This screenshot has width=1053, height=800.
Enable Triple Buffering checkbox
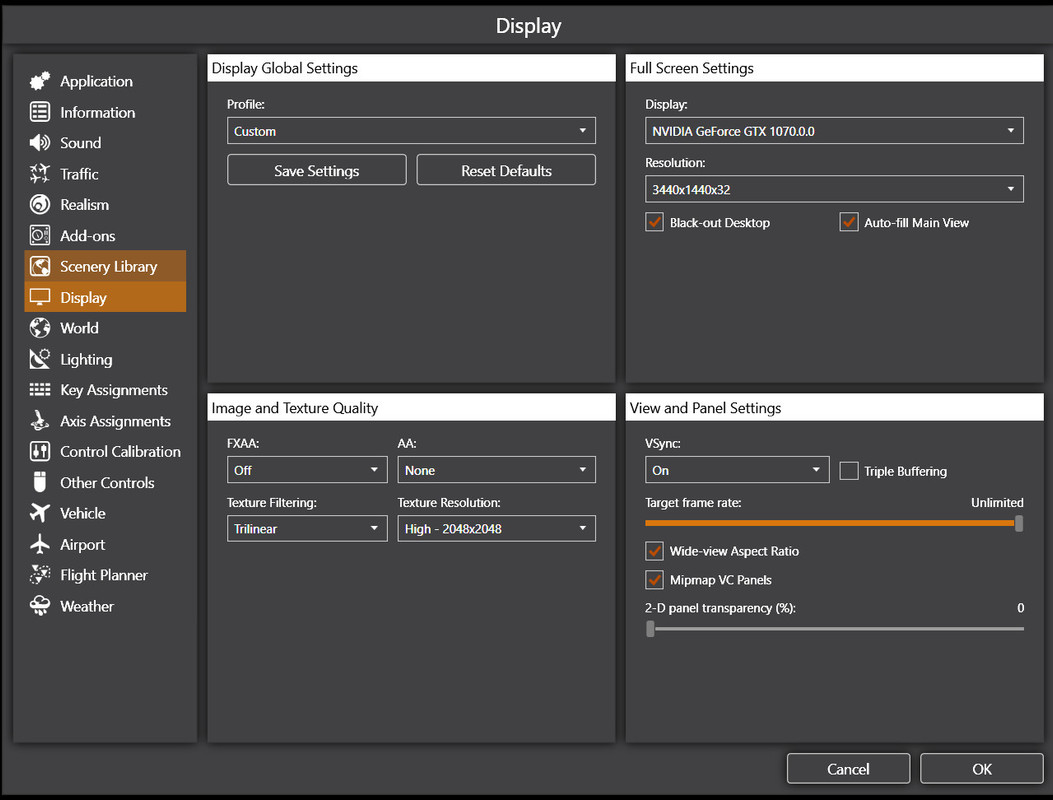[x=849, y=471]
